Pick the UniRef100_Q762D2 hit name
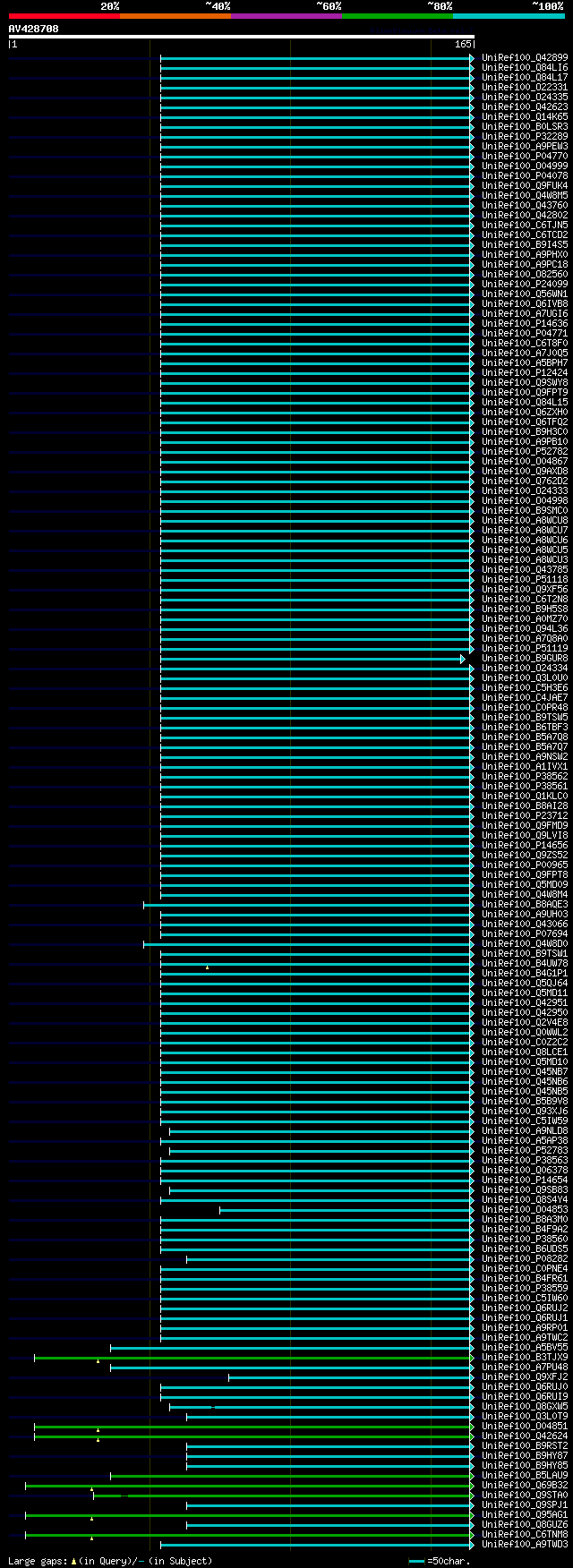The width and height of the screenshot is (573, 1568). tap(525, 481)
